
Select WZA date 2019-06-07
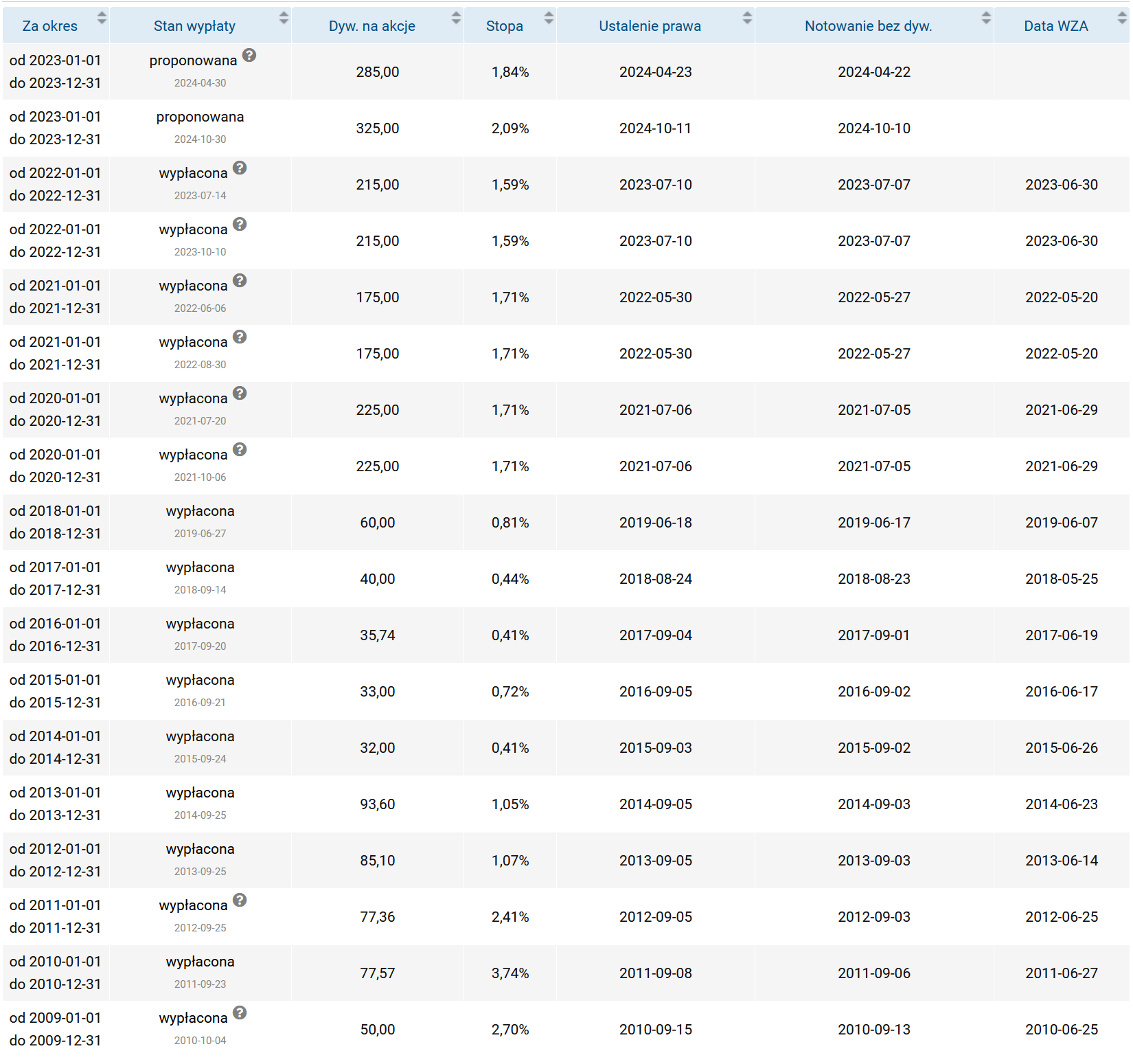pos(1062,523)
